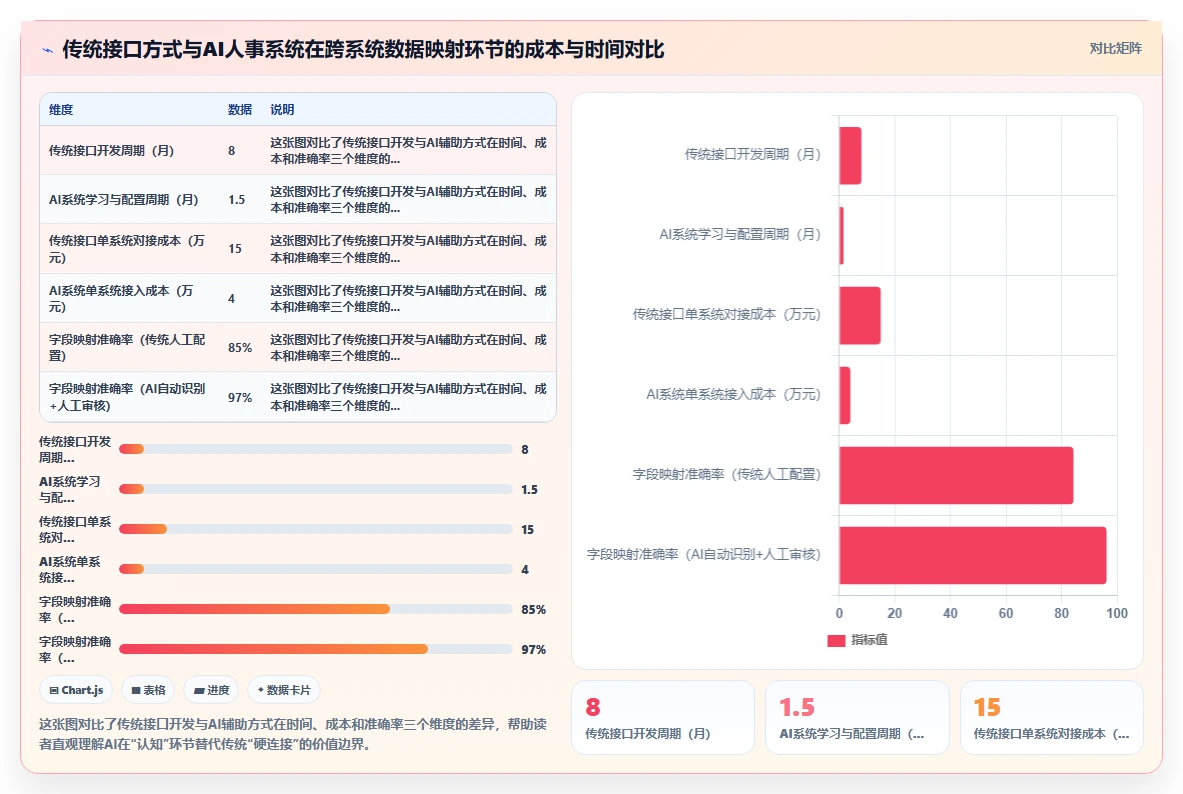1183x794 pixels.
Task: Select the Chart.js tag chip
Action: [76, 690]
